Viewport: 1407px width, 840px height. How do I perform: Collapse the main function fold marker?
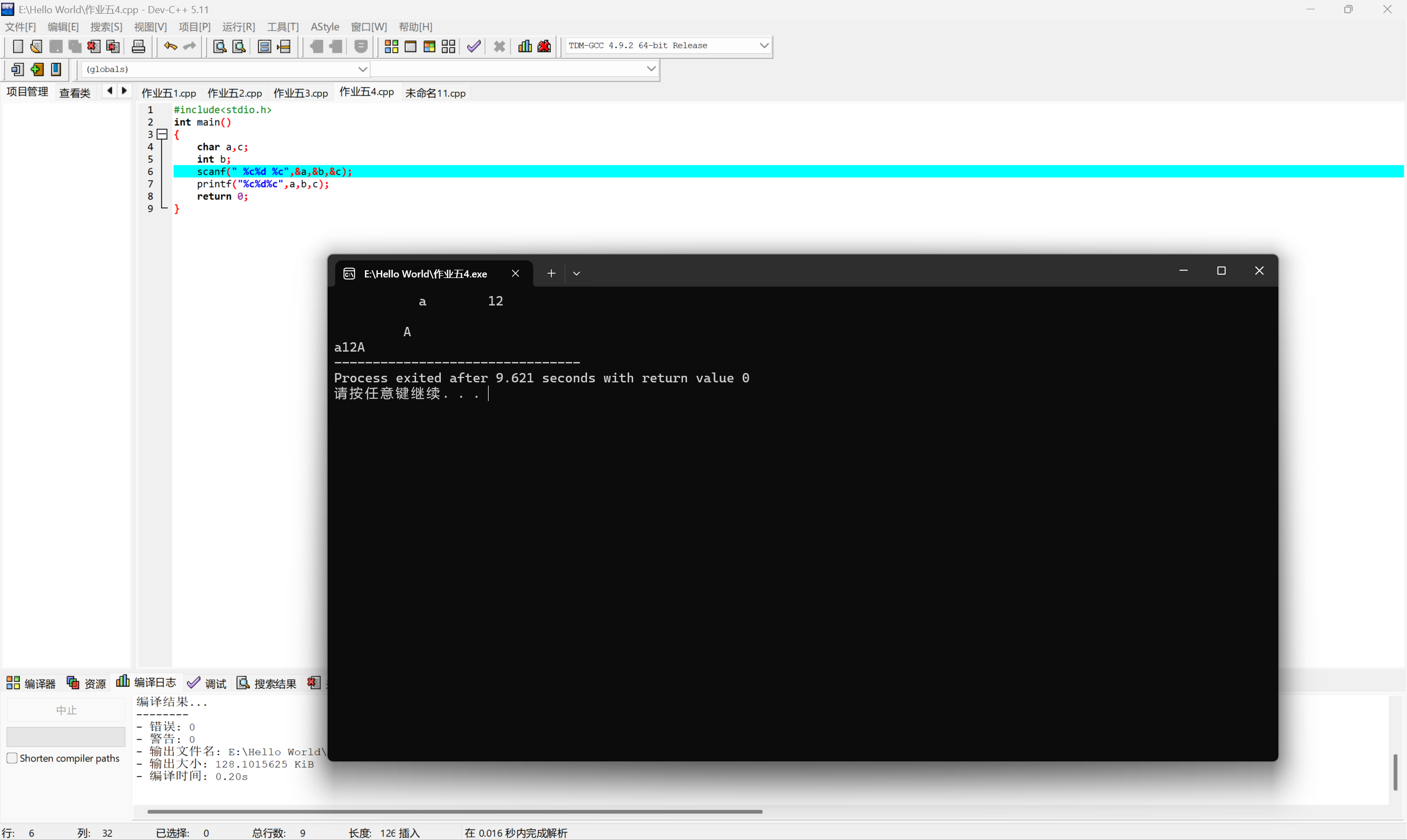[x=162, y=134]
